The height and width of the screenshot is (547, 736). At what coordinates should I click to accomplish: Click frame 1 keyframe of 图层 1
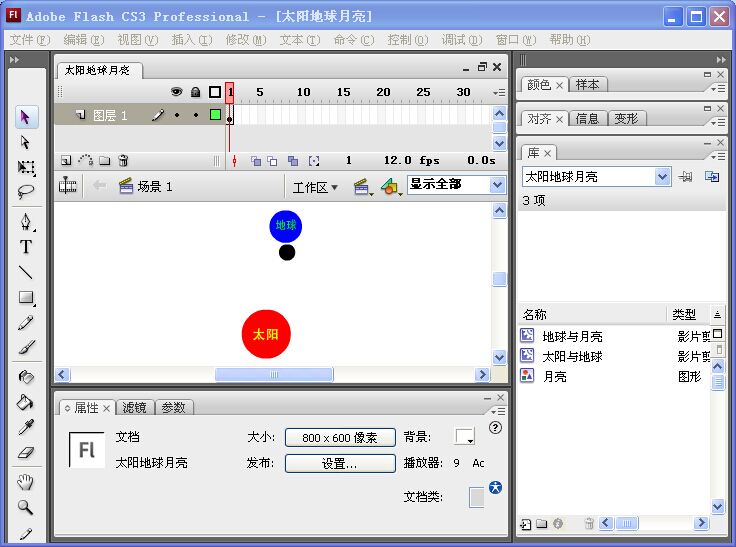230,115
